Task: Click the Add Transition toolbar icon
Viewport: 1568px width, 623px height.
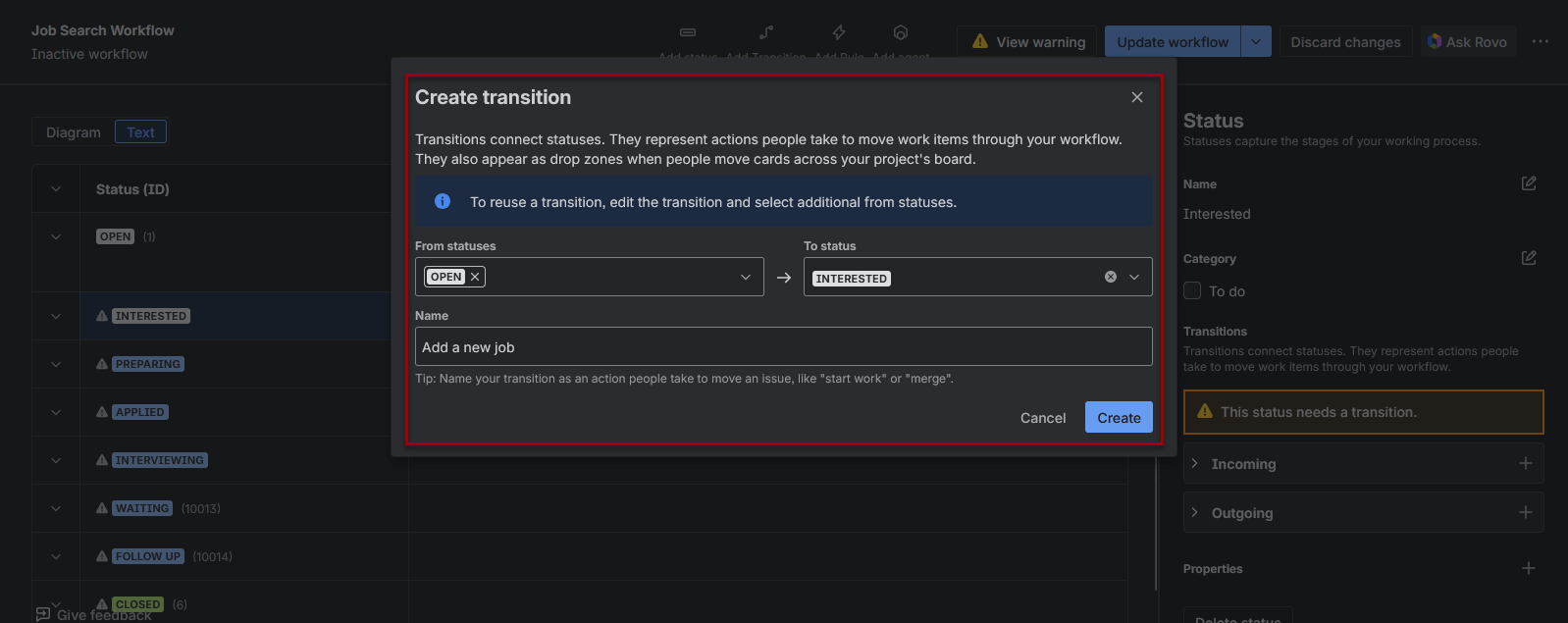Action: point(766,32)
